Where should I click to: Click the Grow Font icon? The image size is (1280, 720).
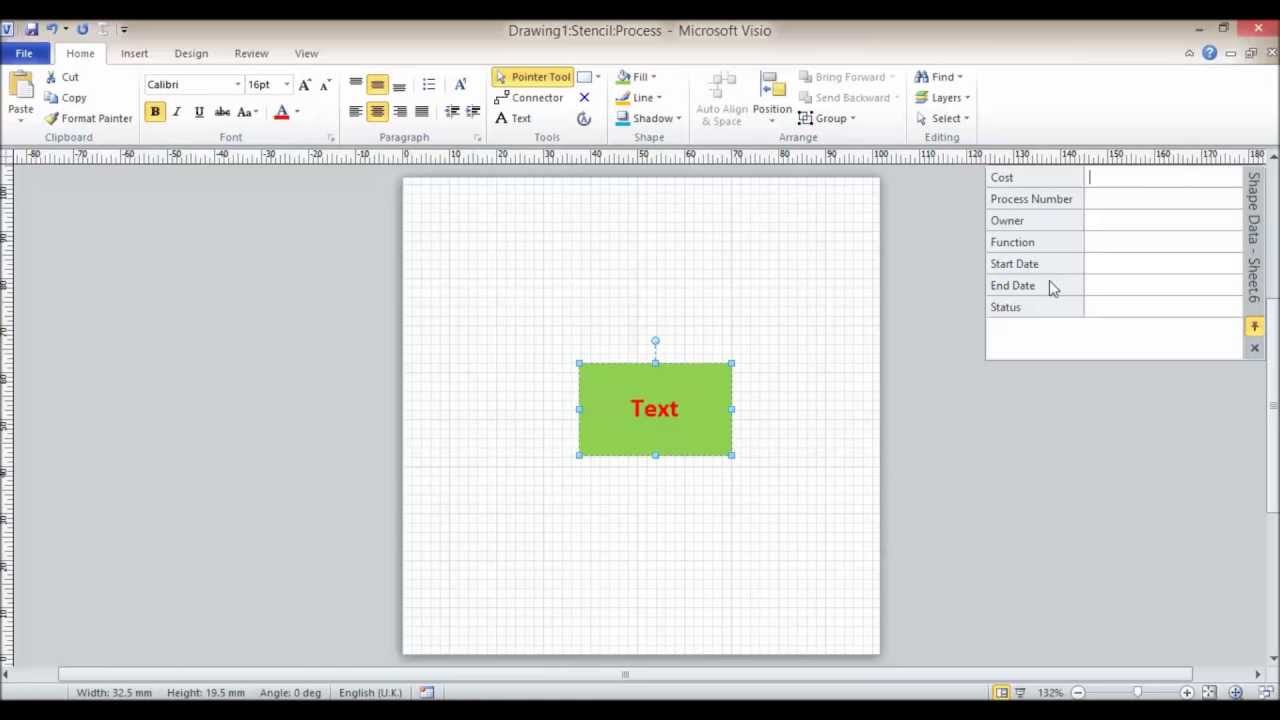click(305, 84)
